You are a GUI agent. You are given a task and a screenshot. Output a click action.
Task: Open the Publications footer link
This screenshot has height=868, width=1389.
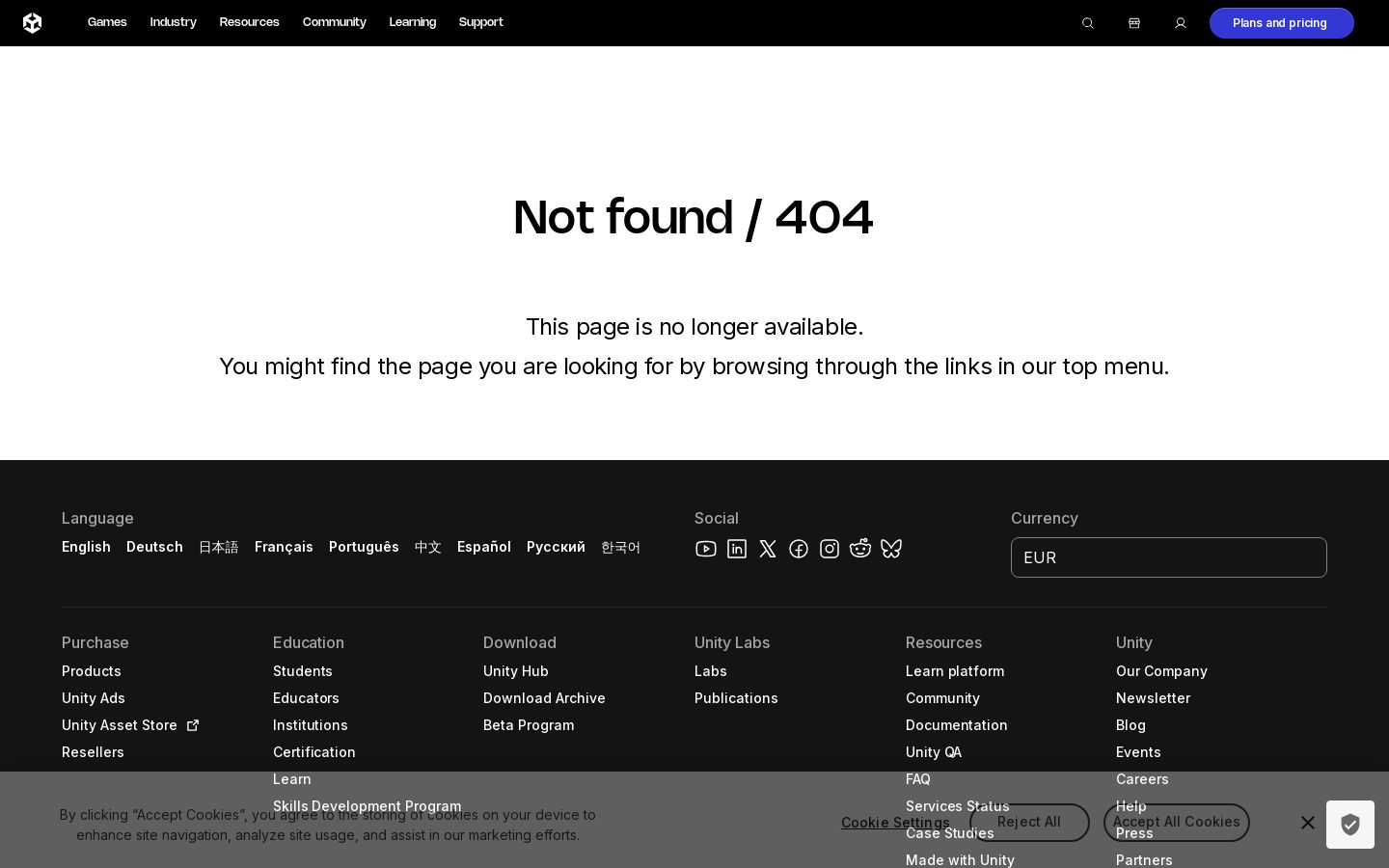(736, 698)
